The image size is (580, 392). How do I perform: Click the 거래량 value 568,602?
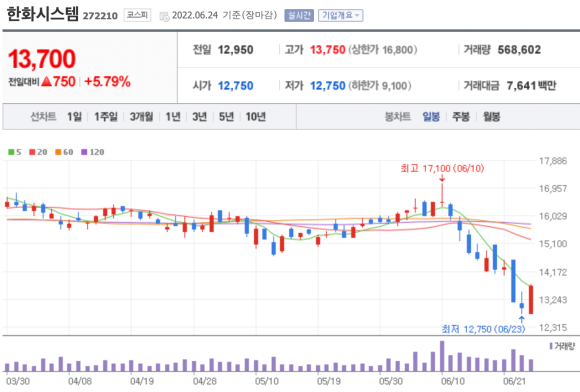coord(519,50)
